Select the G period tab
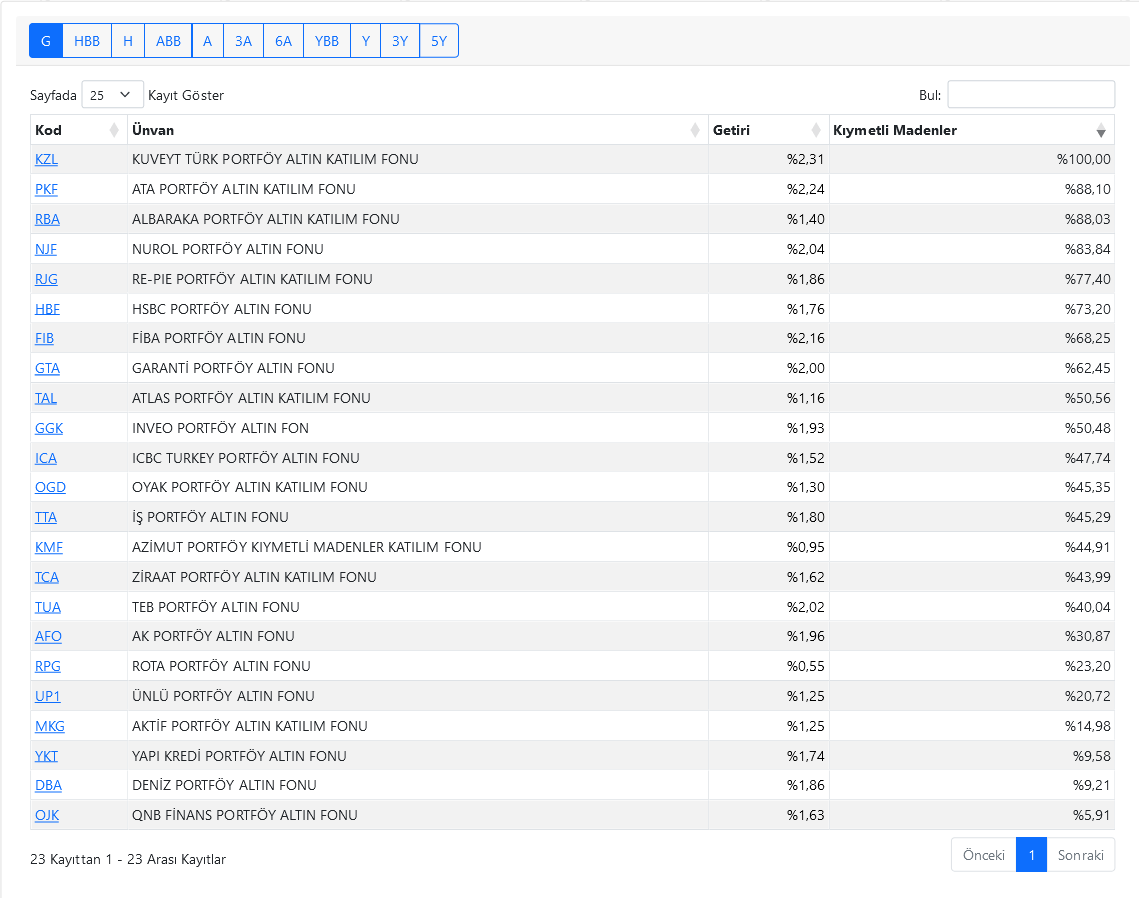1139x898 pixels. coord(46,41)
